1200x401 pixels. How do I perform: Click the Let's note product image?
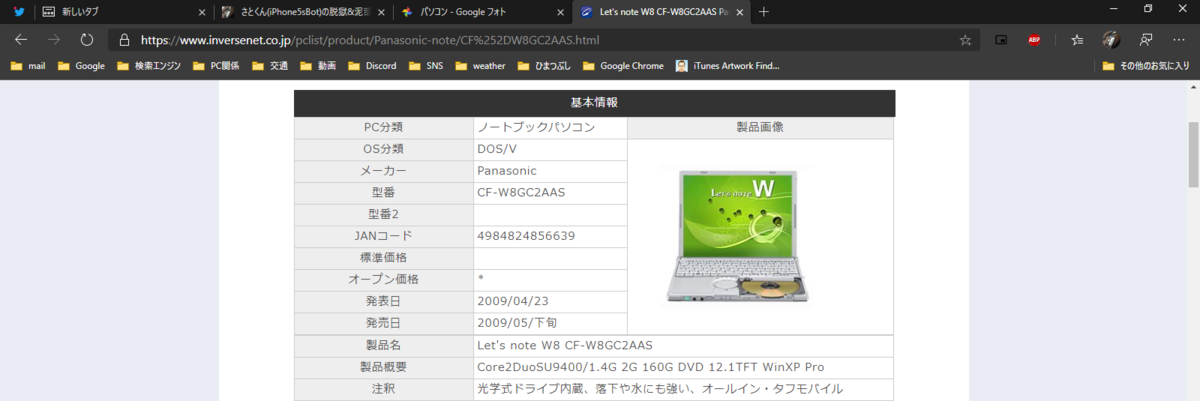point(739,236)
